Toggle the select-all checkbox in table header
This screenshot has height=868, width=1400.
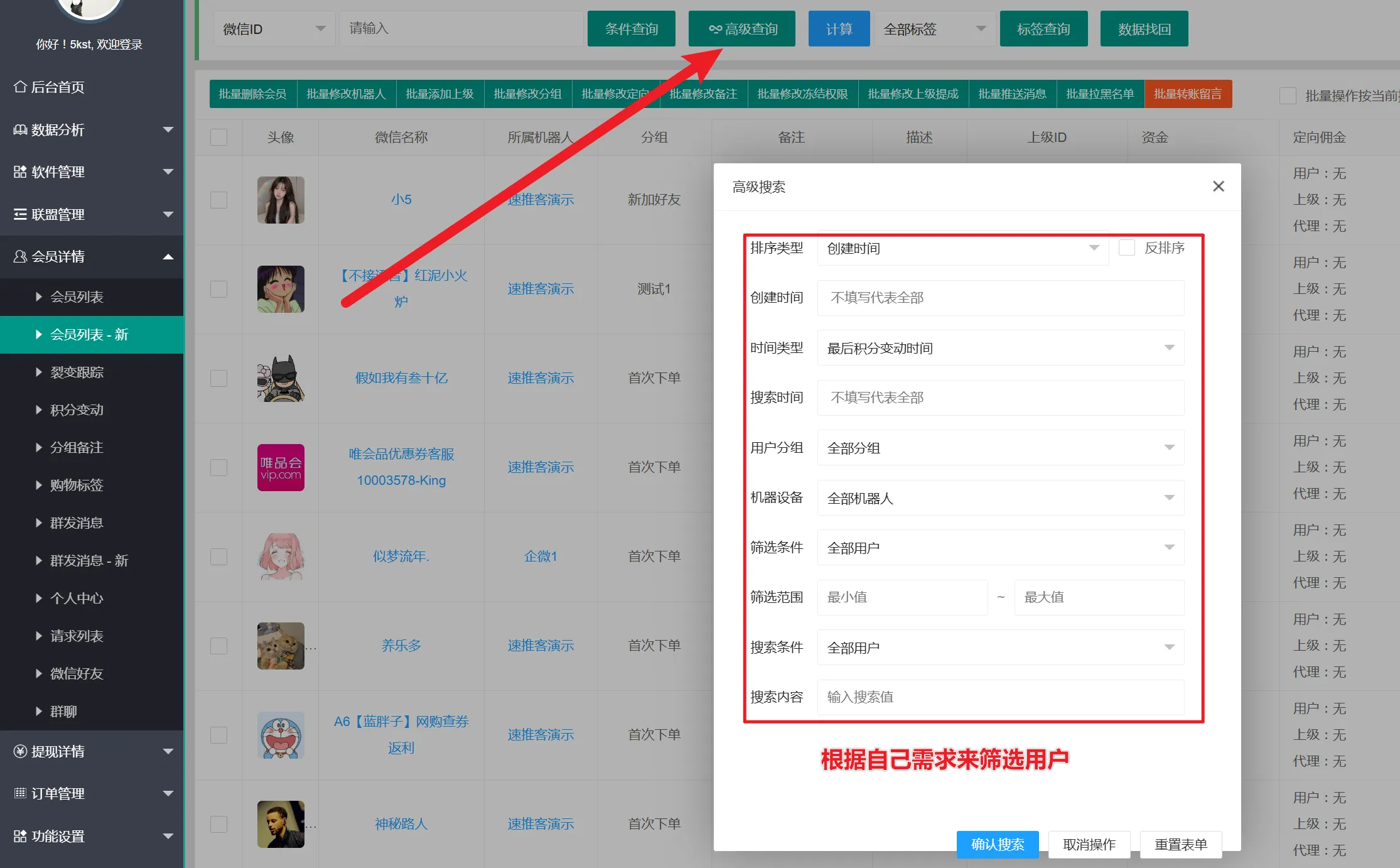[218, 138]
